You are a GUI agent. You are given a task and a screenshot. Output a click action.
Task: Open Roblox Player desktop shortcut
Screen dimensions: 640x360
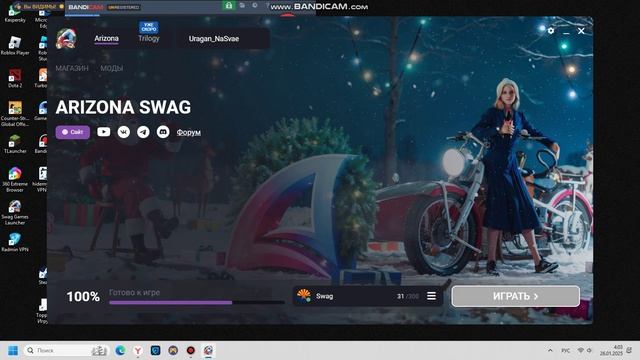pyautogui.click(x=15, y=46)
